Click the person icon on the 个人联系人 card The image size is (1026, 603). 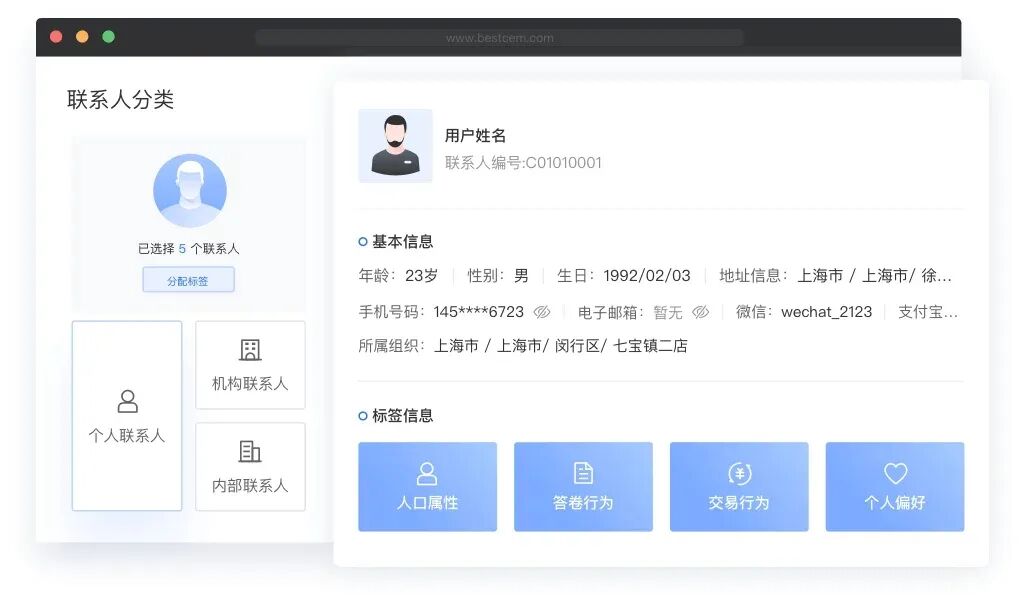(126, 401)
